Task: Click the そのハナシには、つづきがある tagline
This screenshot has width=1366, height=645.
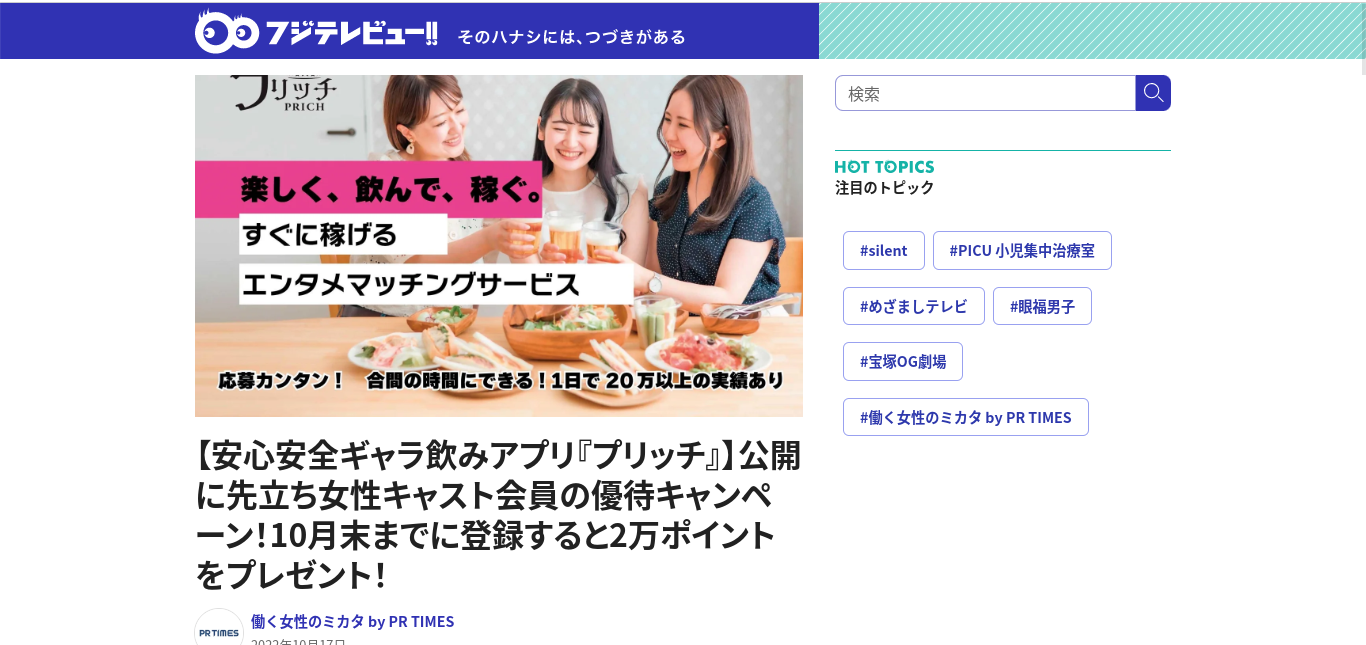Action: pyautogui.click(x=572, y=37)
